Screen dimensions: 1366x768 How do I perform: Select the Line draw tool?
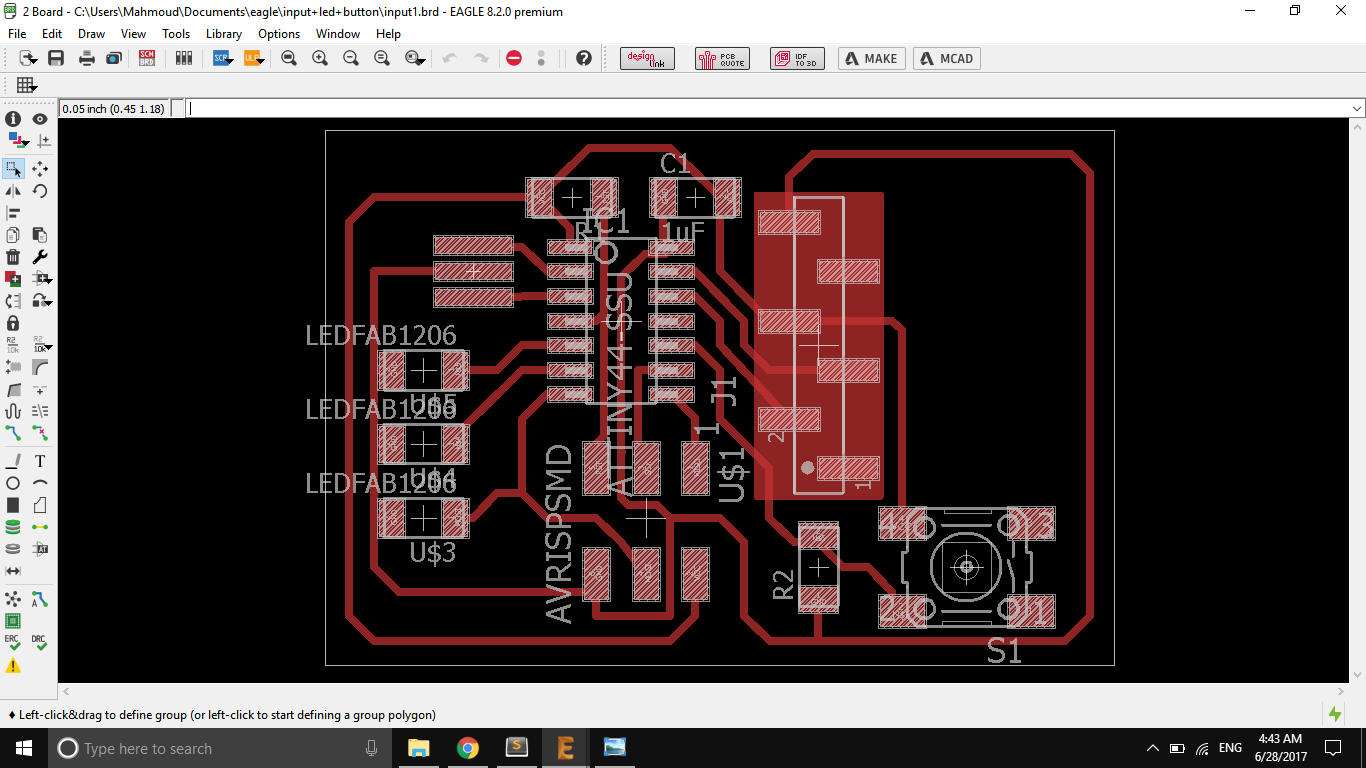click(x=13, y=461)
